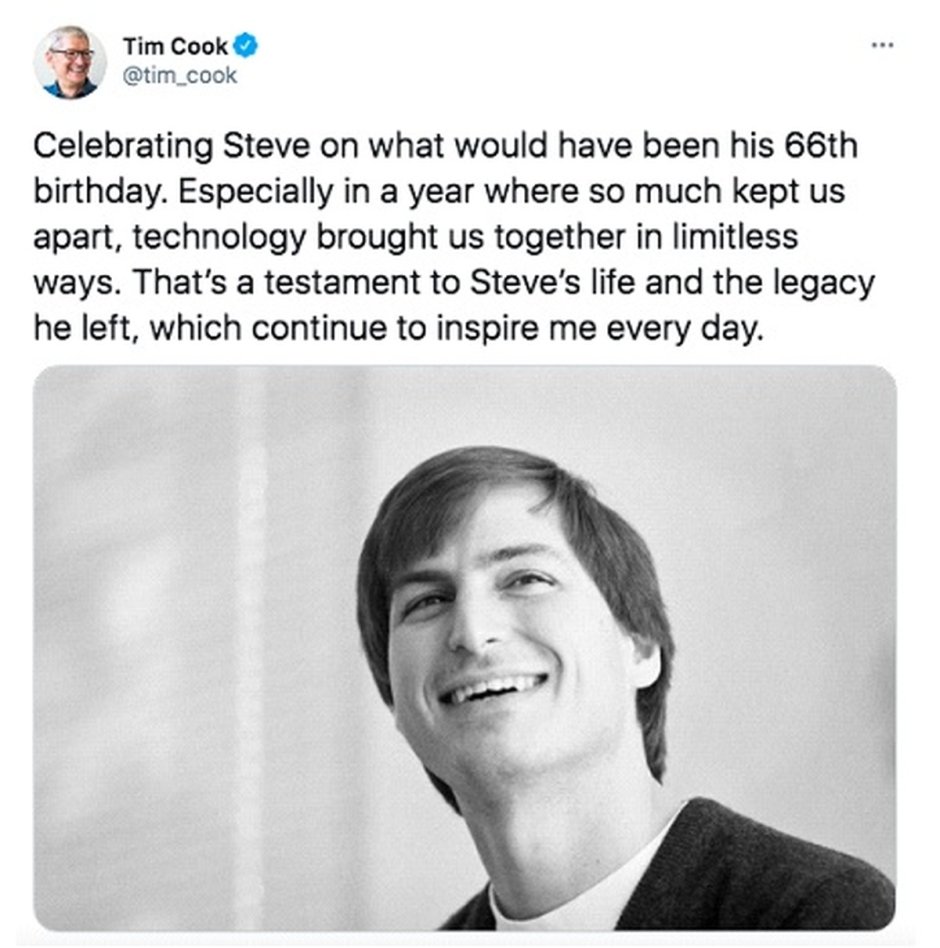Screen dimensions: 940x948
Task: Open Tim Cook display name profile link
Action: [x=175, y=46]
